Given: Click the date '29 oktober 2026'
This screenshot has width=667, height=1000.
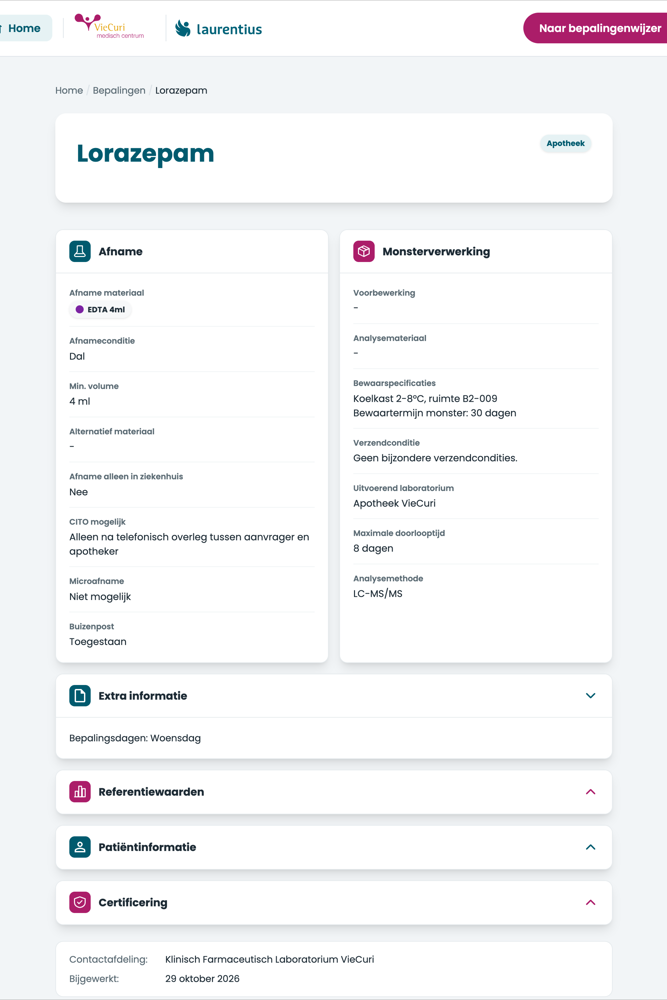Looking at the screenshot, I should 202,978.
